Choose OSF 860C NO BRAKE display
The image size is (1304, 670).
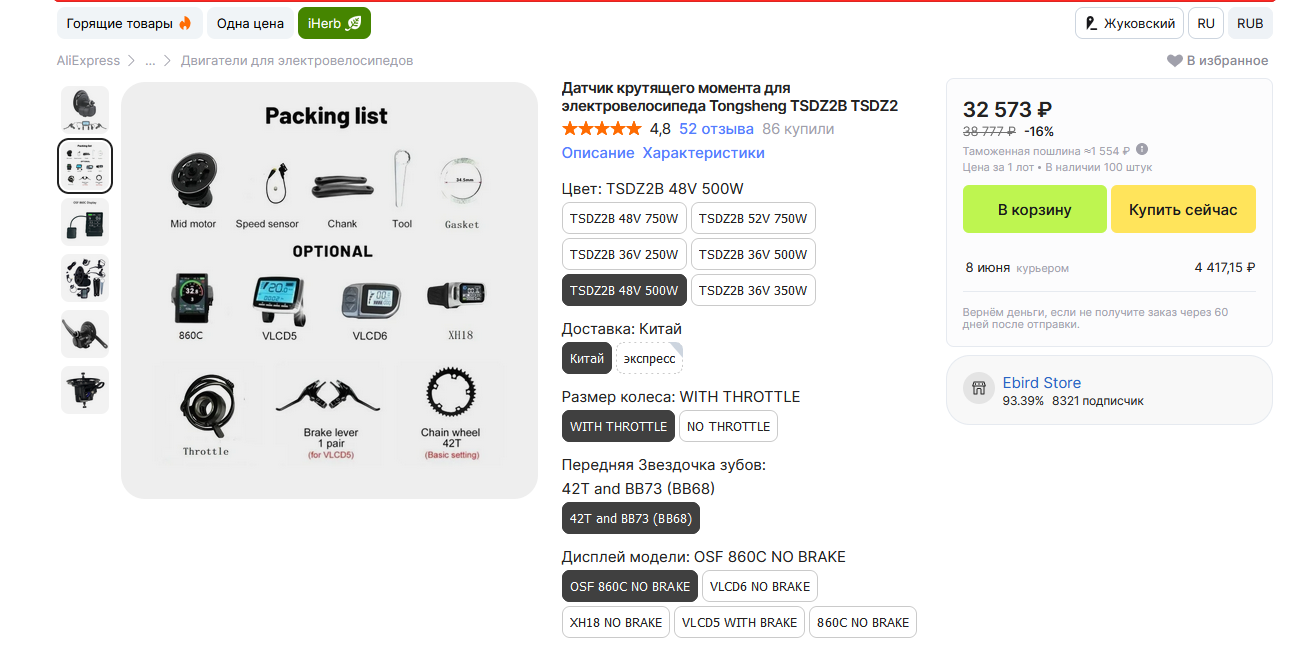pos(630,586)
